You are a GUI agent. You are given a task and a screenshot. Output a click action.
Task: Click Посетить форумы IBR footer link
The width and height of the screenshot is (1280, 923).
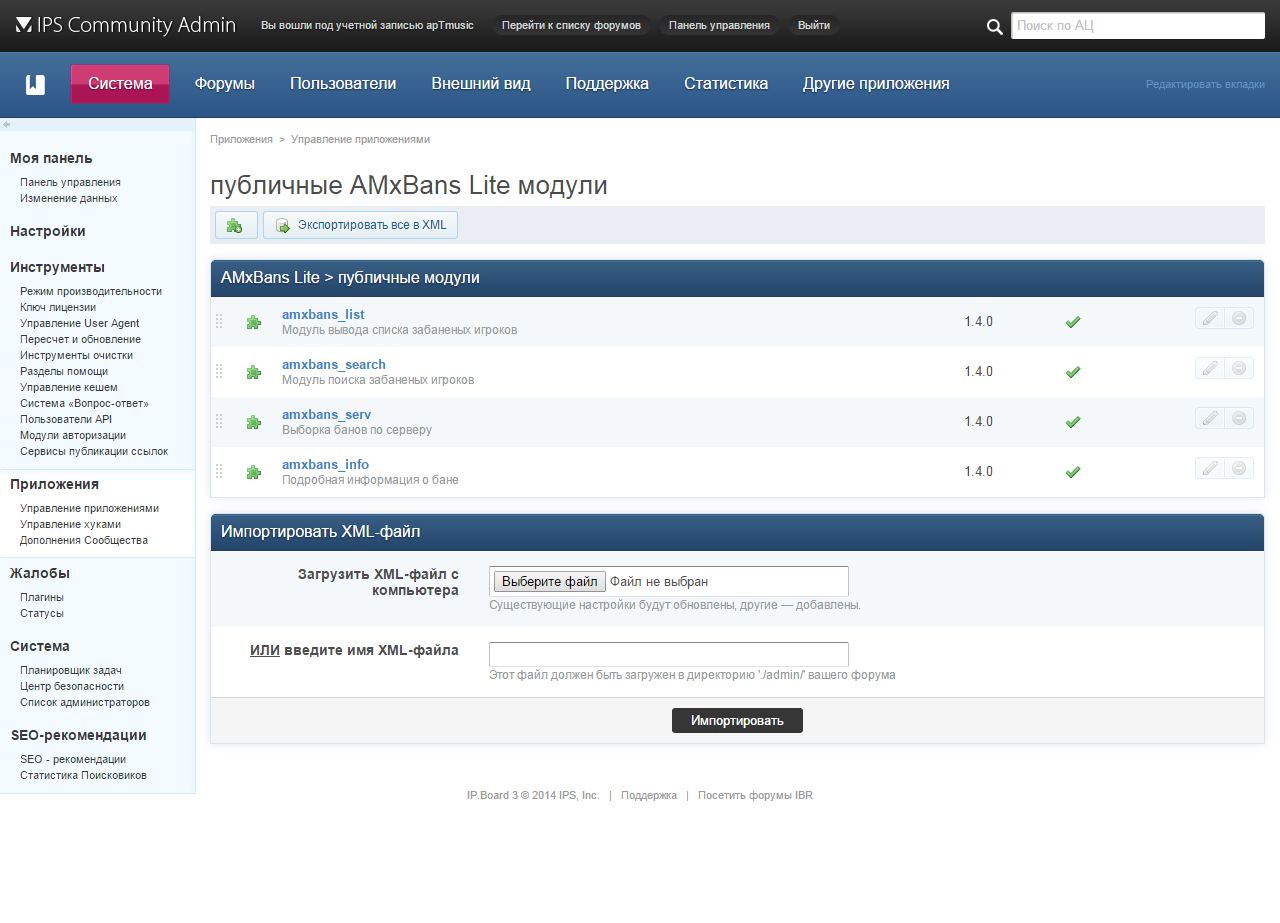755,796
